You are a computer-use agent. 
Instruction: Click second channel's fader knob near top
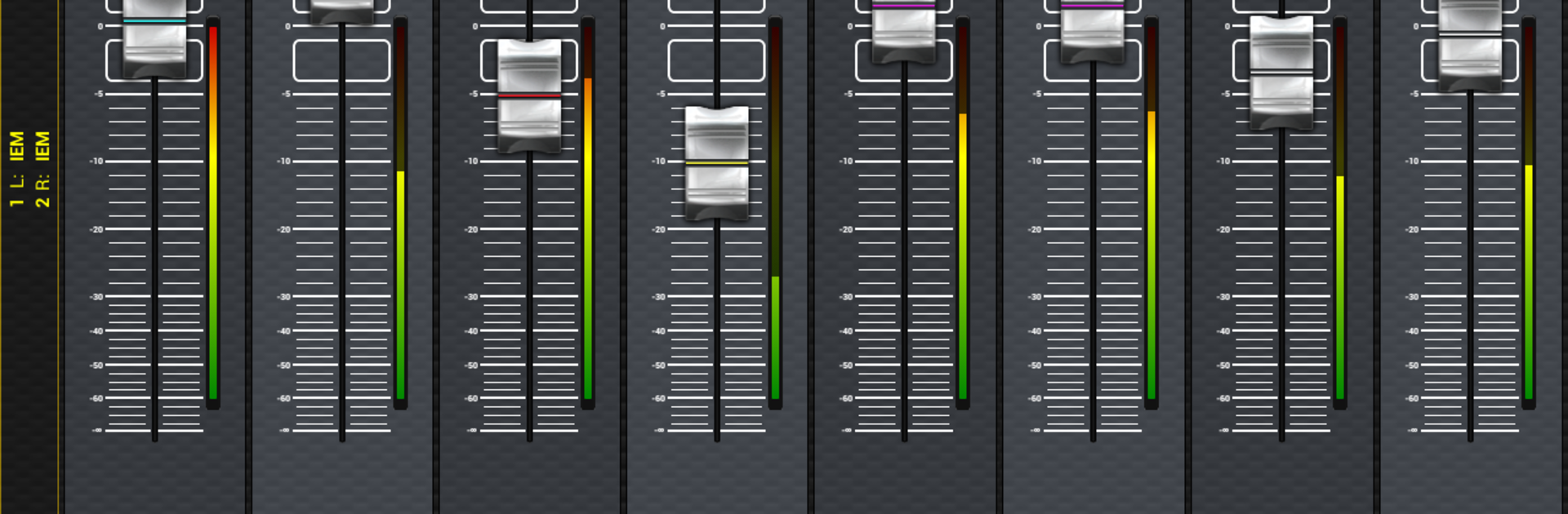click(342, 11)
